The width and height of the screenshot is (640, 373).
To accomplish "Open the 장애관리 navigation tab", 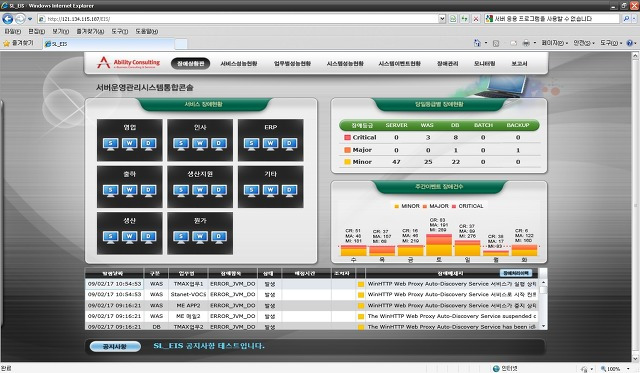I will pyautogui.click(x=448, y=64).
